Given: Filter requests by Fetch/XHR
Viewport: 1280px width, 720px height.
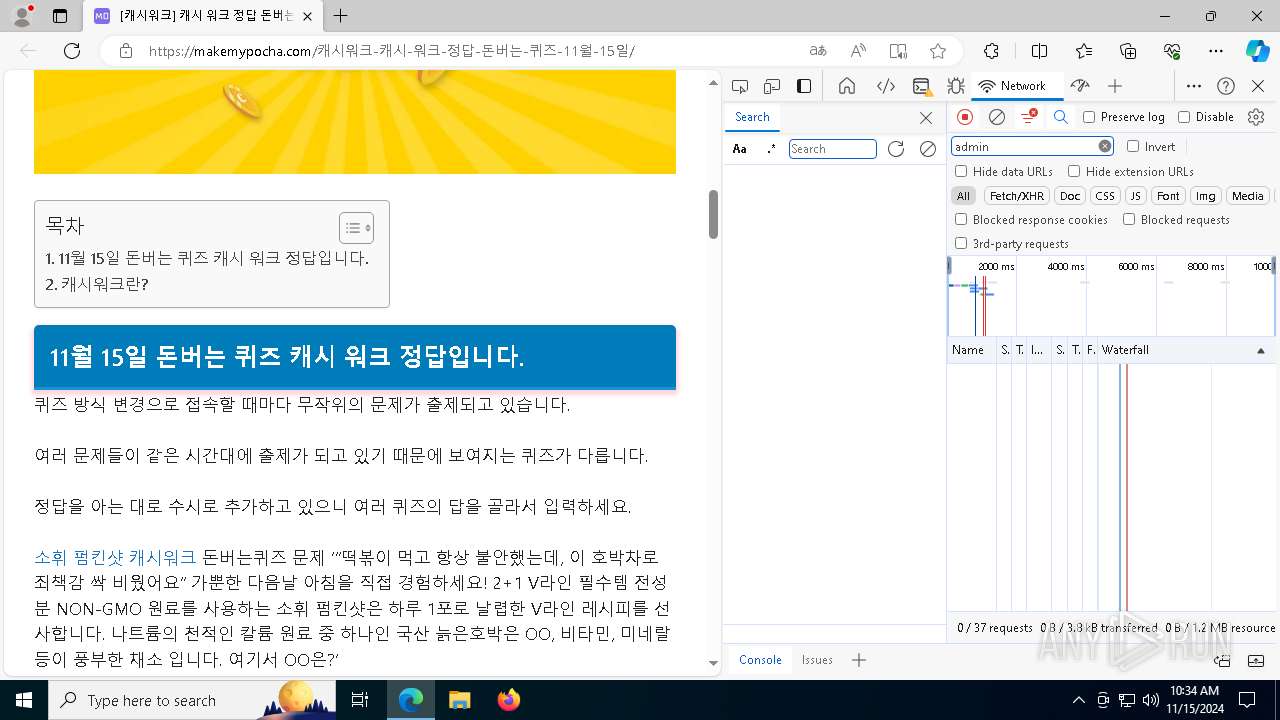Looking at the screenshot, I should pyautogui.click(x=1016, y=196).
